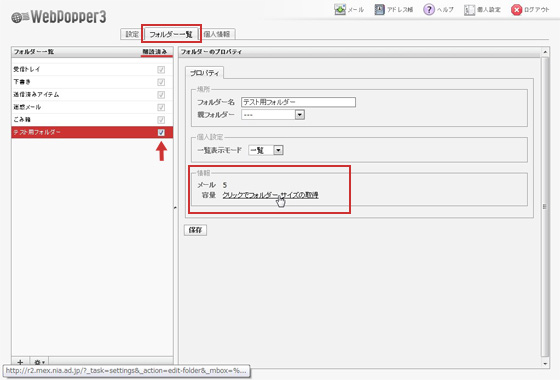
Task: Toggle subscription checkbox for 迷惑メール
Action: point(161,107)
